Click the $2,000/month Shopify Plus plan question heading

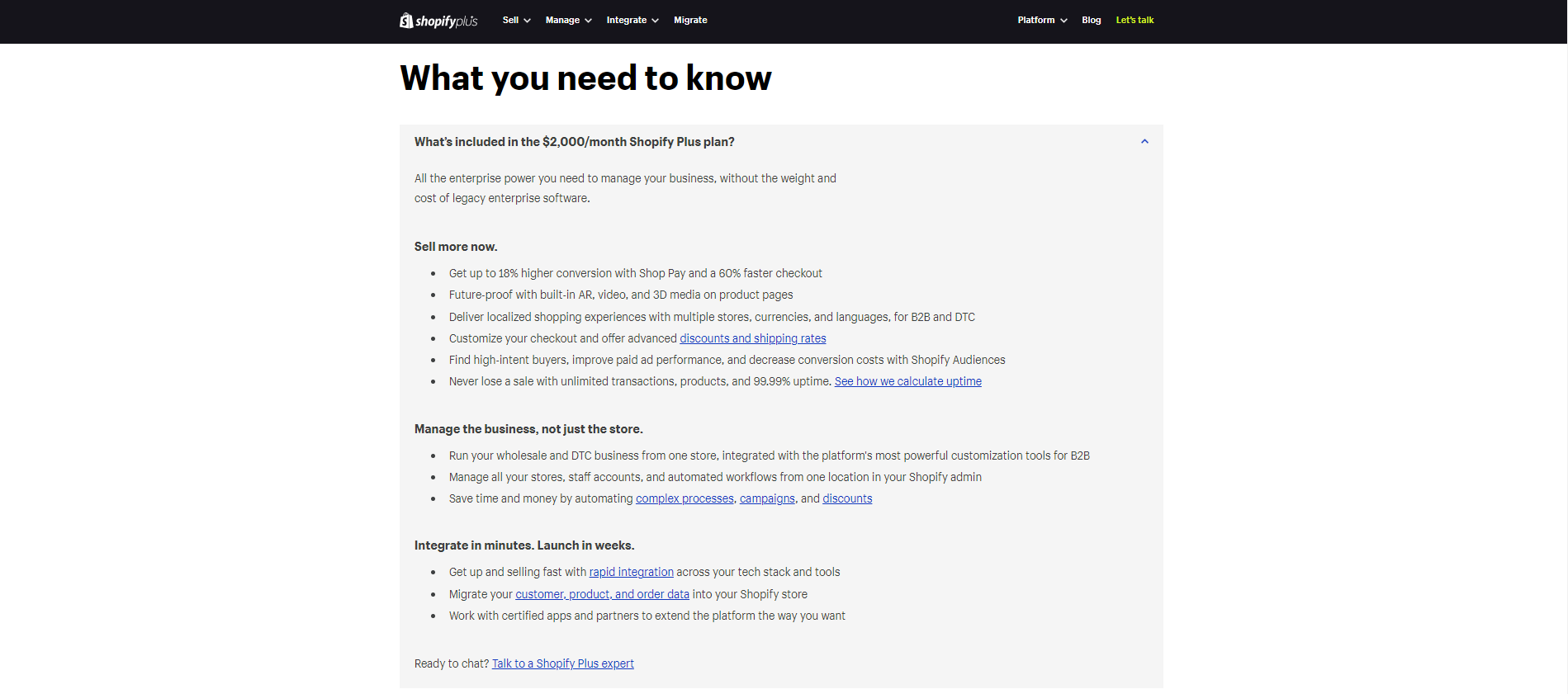pyautogui.click(x=575, y=142)
